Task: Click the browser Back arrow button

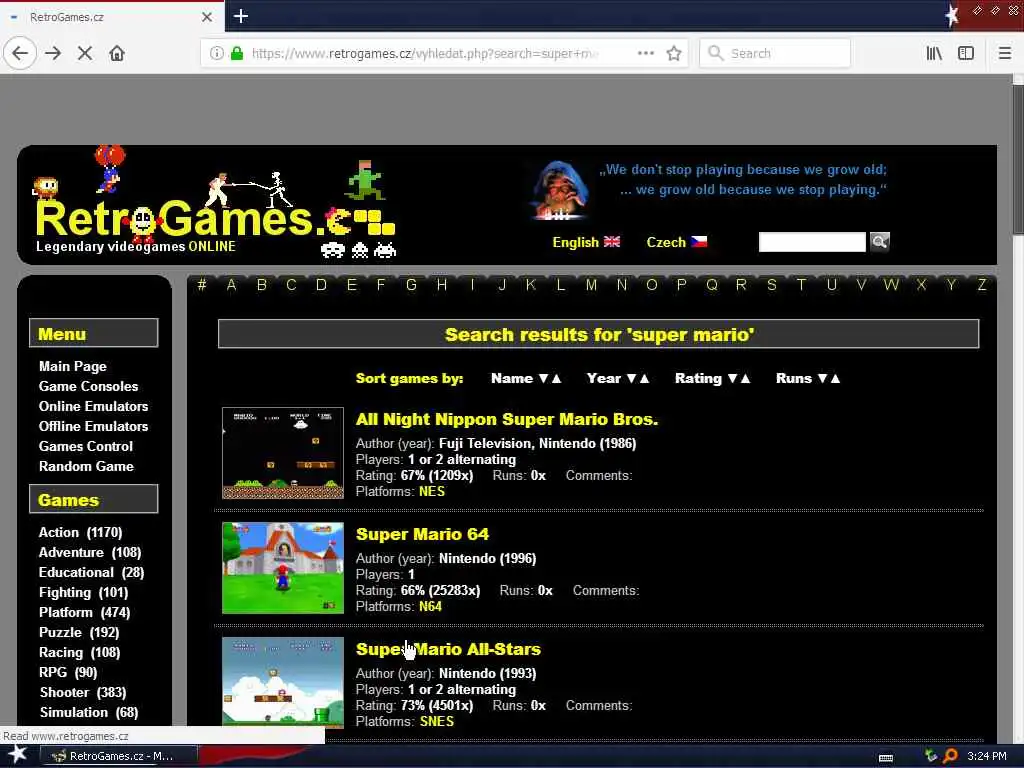Action: click(20, 53)
